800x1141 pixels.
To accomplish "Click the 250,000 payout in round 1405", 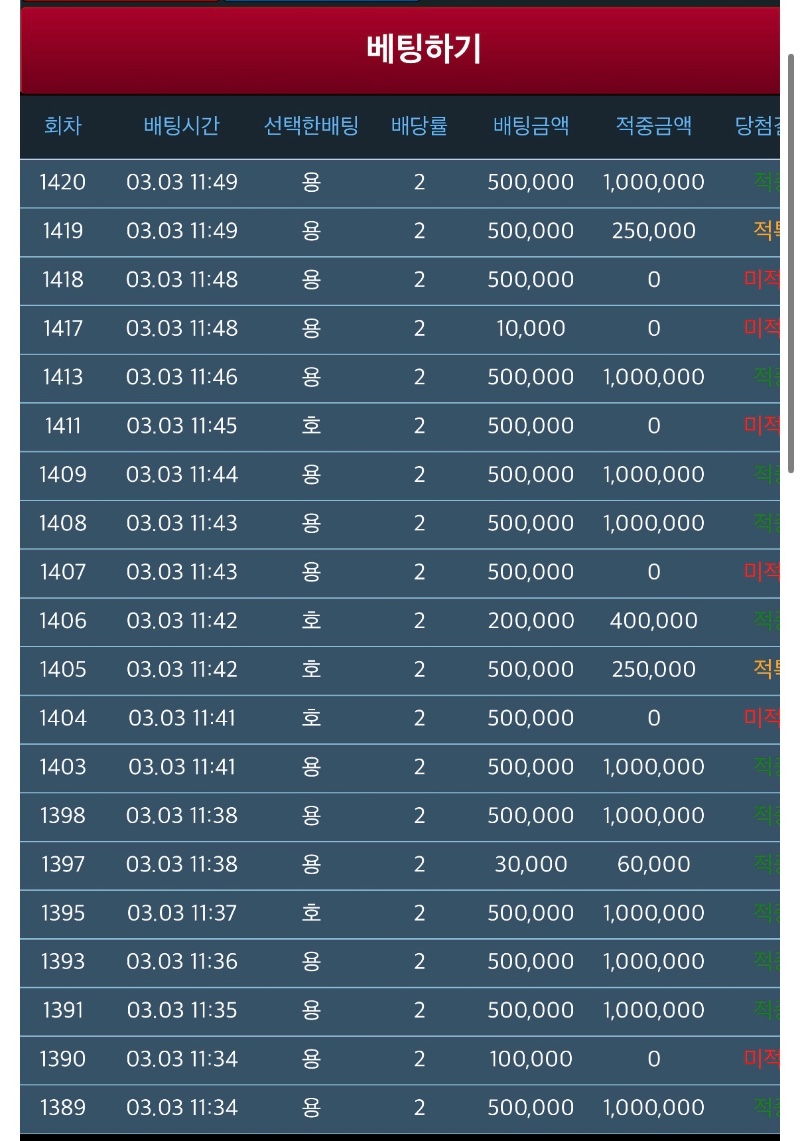I will pos(653,669).
